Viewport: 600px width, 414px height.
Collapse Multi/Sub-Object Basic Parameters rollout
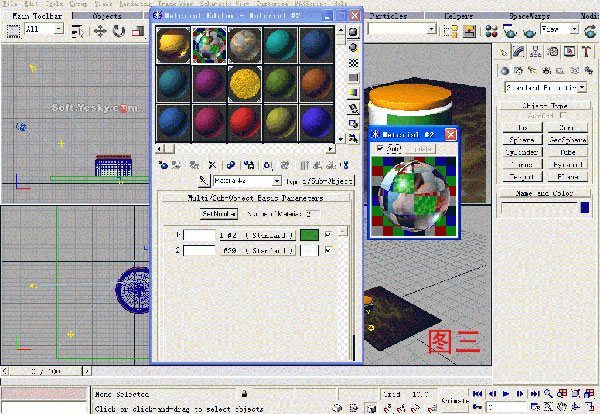[255, 198]
